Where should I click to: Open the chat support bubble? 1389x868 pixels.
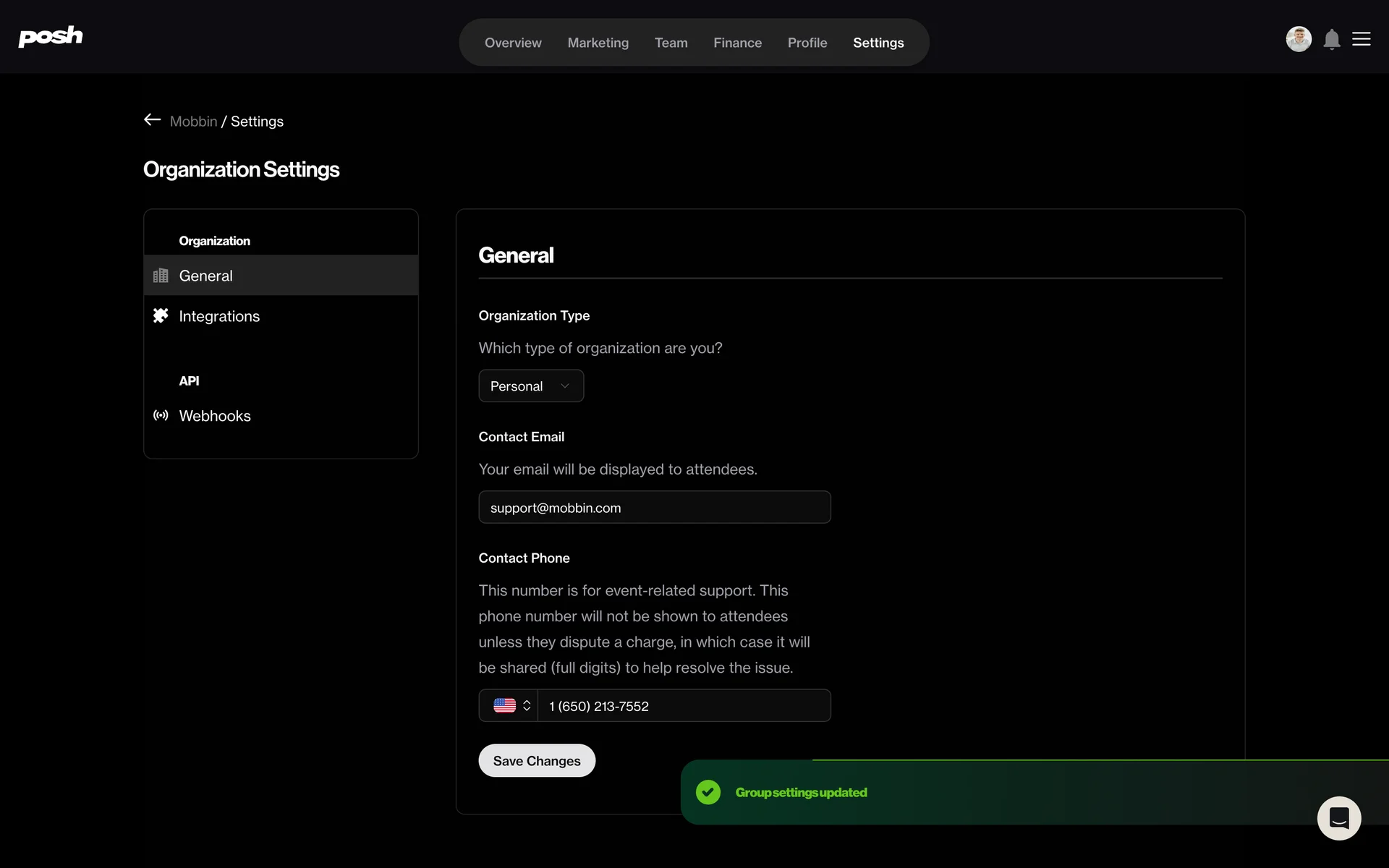[1338, 818]
